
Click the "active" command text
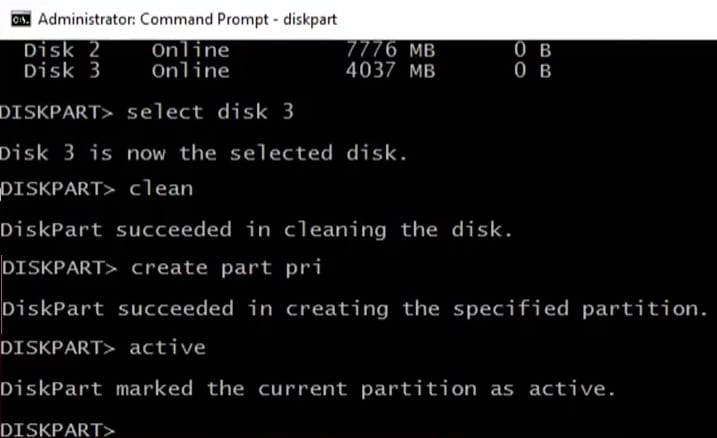167,347
